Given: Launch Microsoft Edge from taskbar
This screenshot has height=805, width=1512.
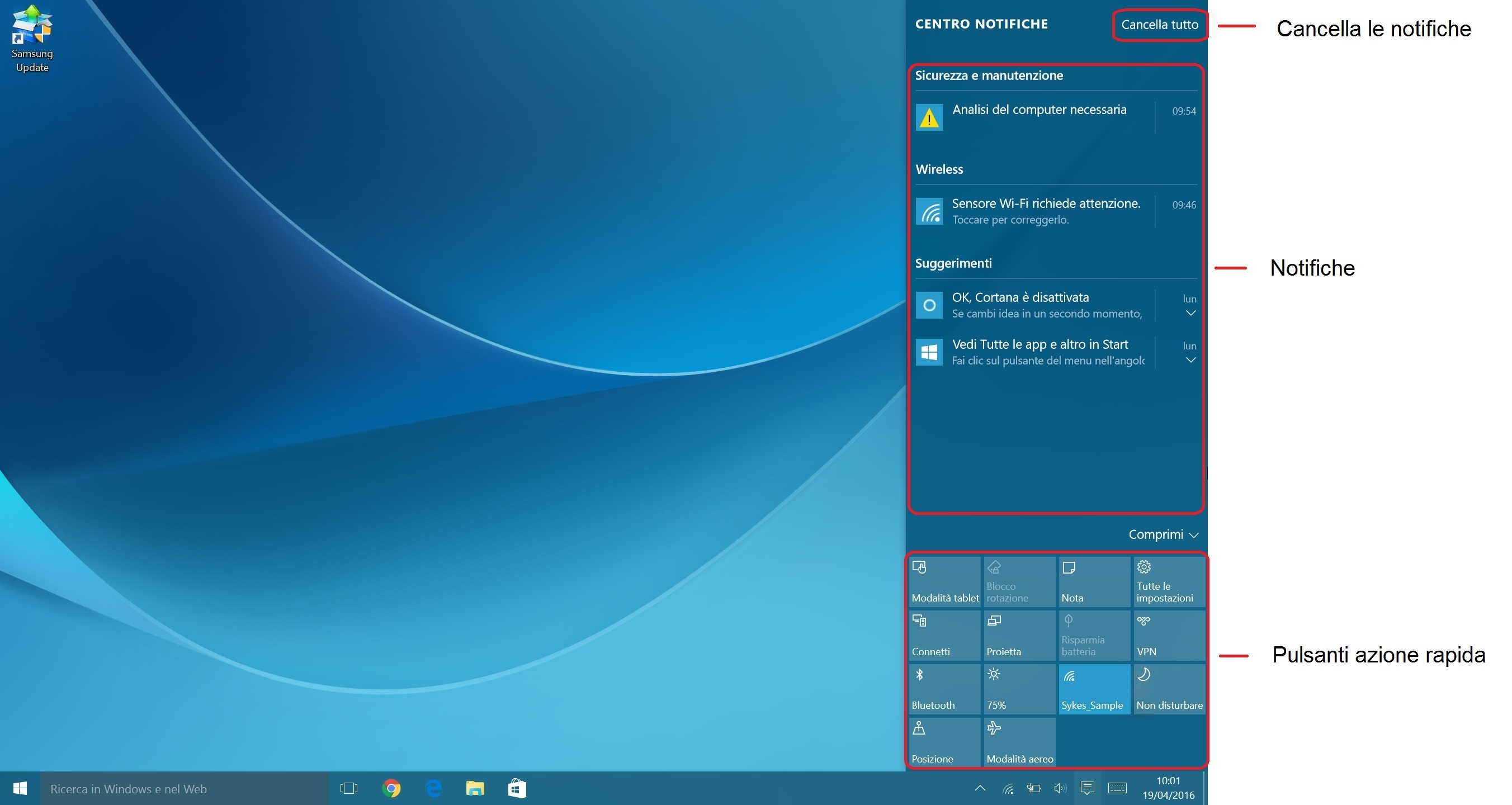Looking at the screenshot, I should tap(433, 789).
